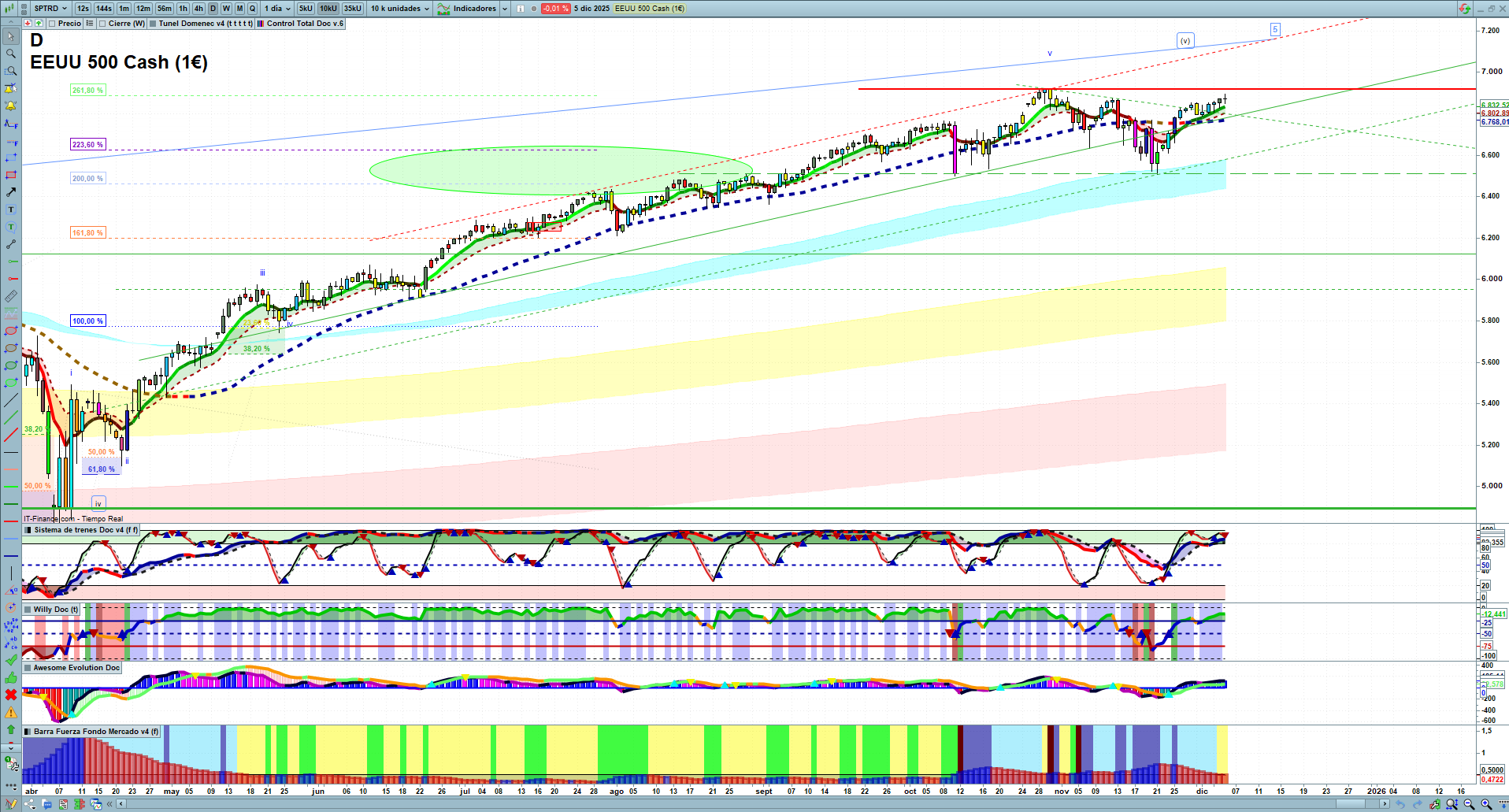Image resolution: width=1509 pixels, height=812 pixels.
Task: Toggle Control Total Doc v.6 indicator
Action: (x=300, y=24)
